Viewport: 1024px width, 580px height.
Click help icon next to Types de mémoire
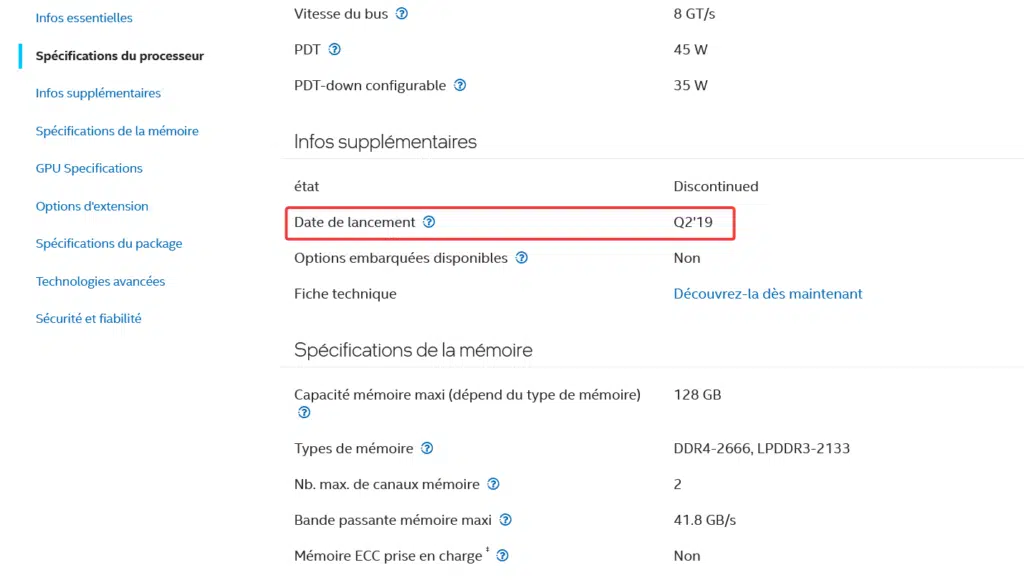click(427, 449)
